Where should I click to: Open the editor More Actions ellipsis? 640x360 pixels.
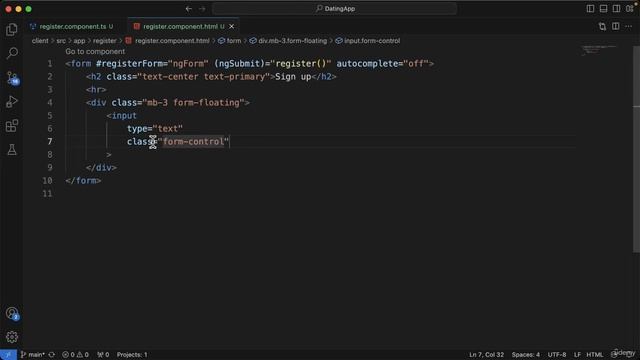pyautogui.click(x=629, y=27)
